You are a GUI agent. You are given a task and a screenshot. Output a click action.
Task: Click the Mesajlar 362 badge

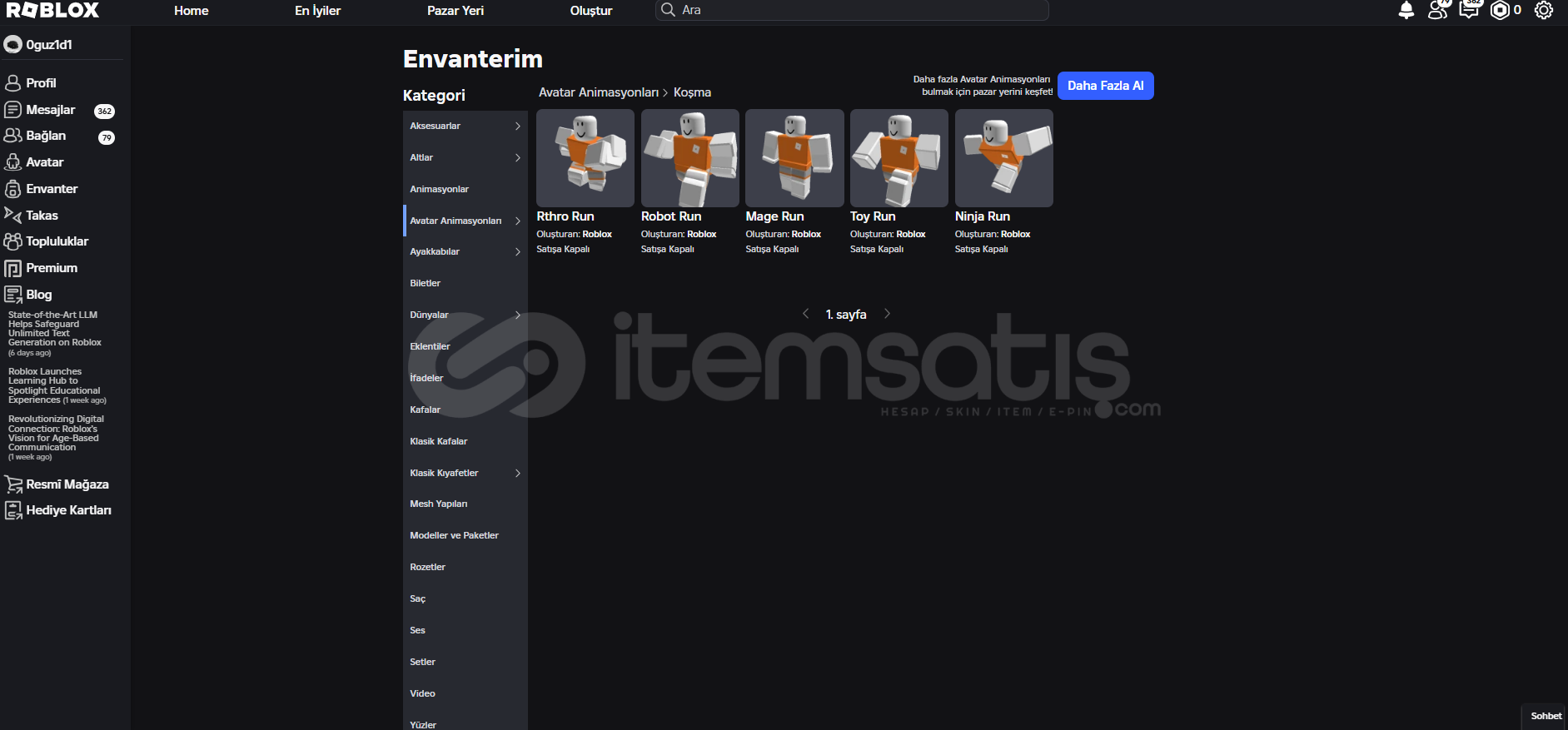[104, 111]
